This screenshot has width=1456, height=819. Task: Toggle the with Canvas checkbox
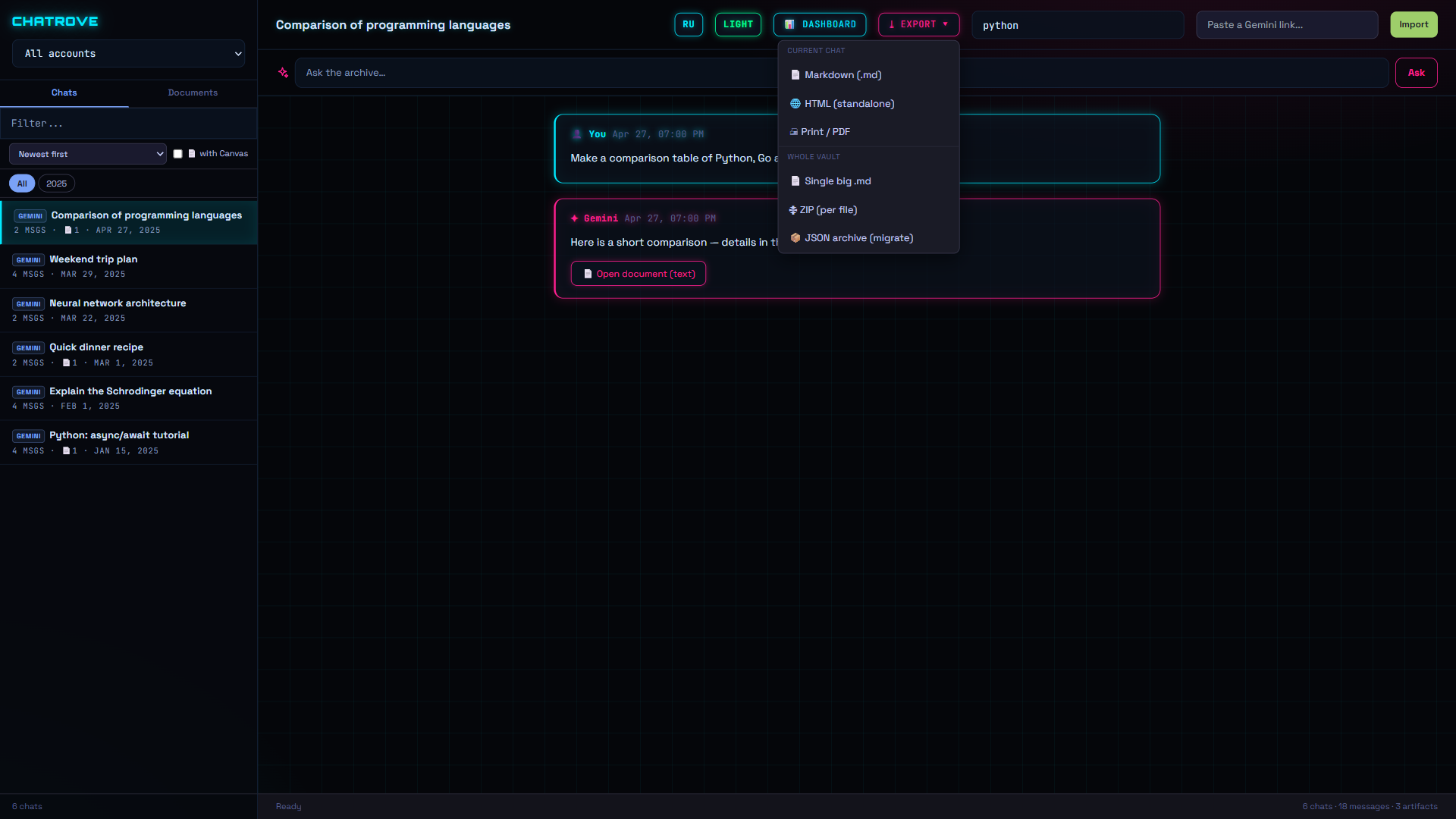(177, 154)
